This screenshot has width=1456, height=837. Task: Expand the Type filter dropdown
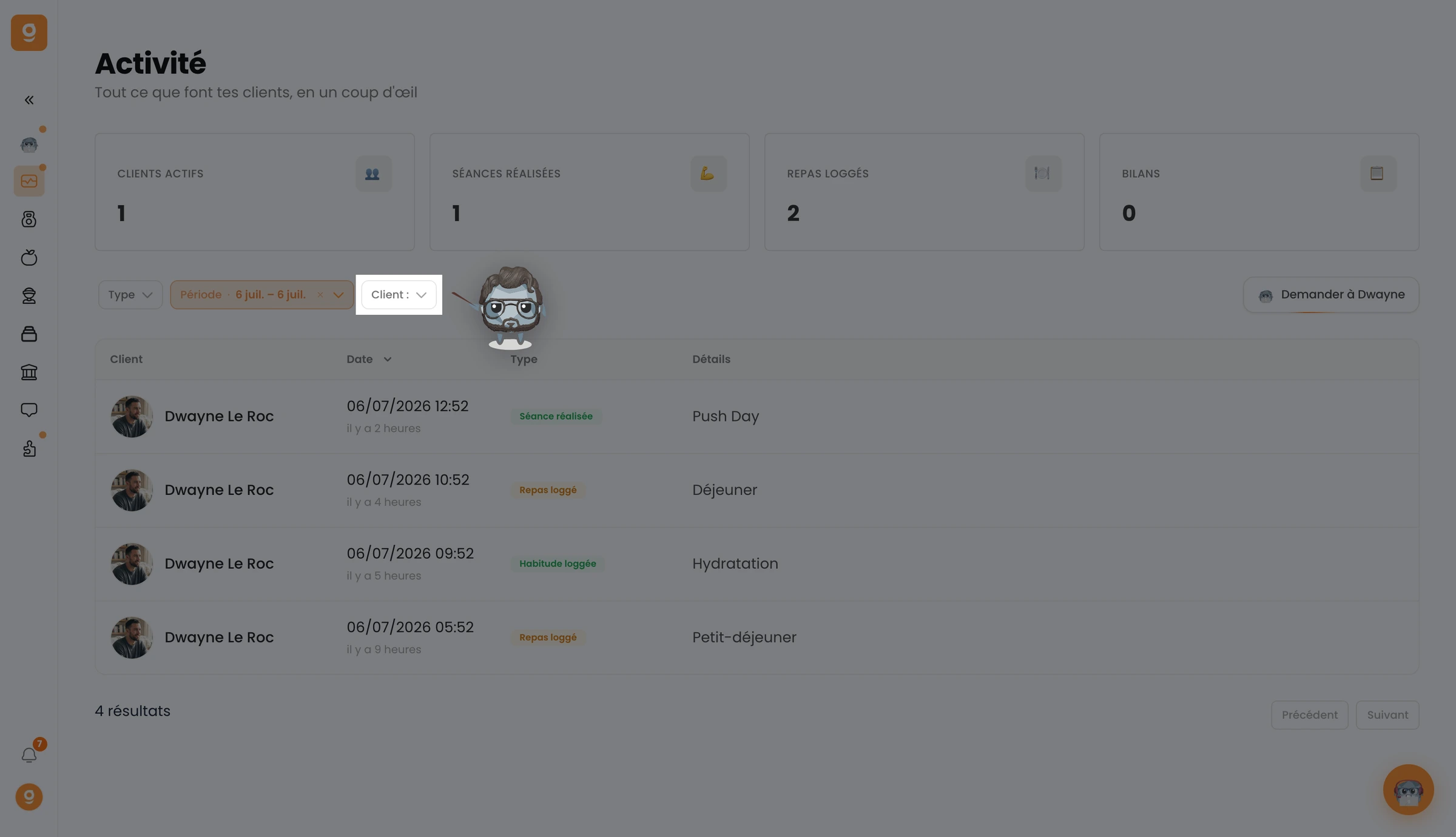130,295
